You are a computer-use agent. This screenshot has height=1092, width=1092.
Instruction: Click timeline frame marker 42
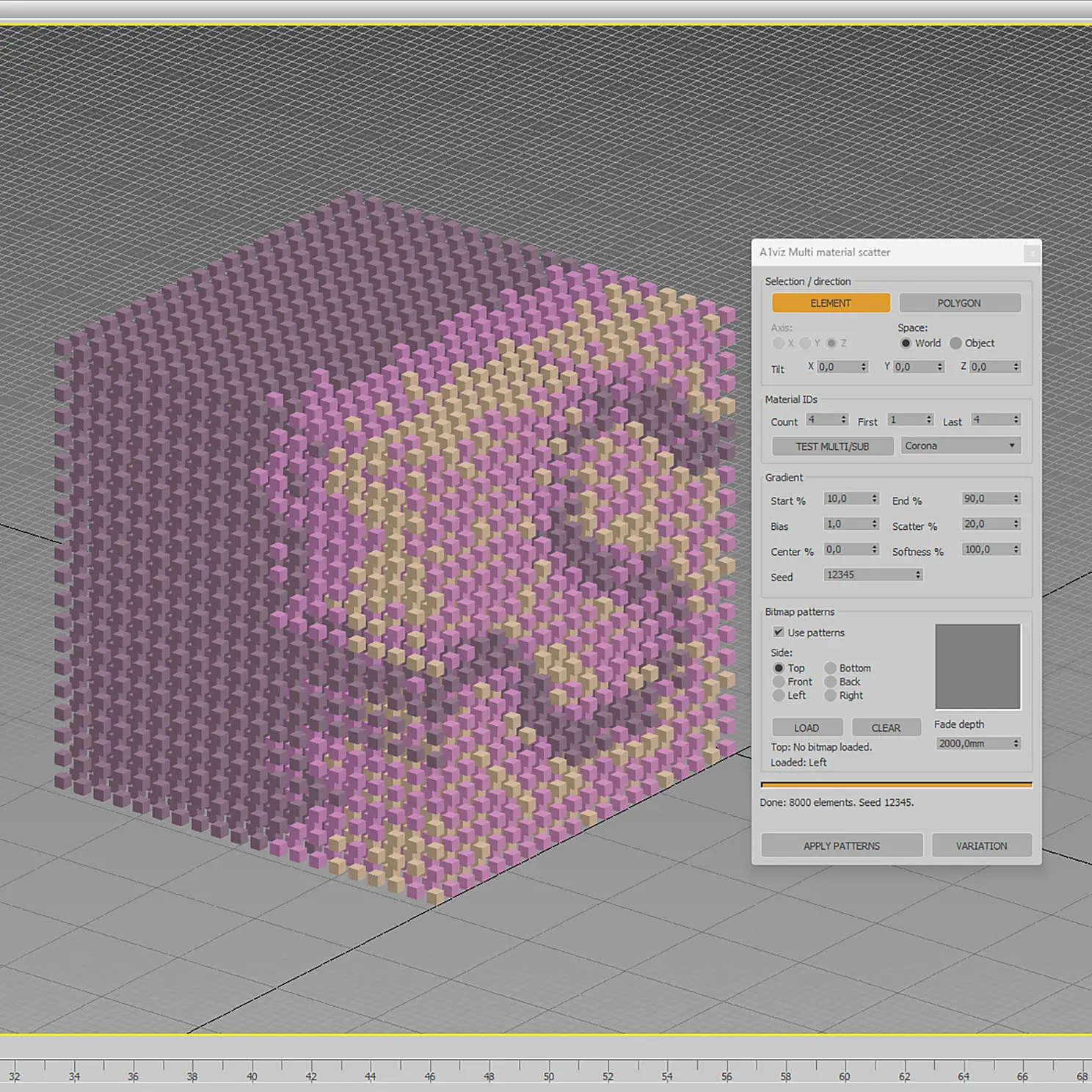(311, 1076)
